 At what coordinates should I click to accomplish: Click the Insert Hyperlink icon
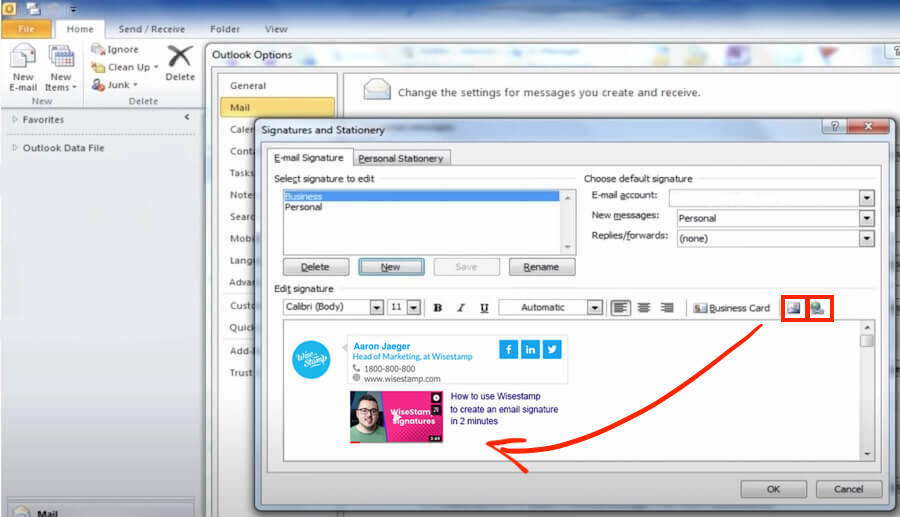[x=817, y=308]
